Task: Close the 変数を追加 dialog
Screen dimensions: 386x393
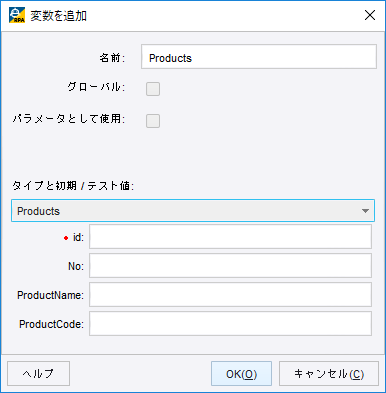Action: click(370, 15)
